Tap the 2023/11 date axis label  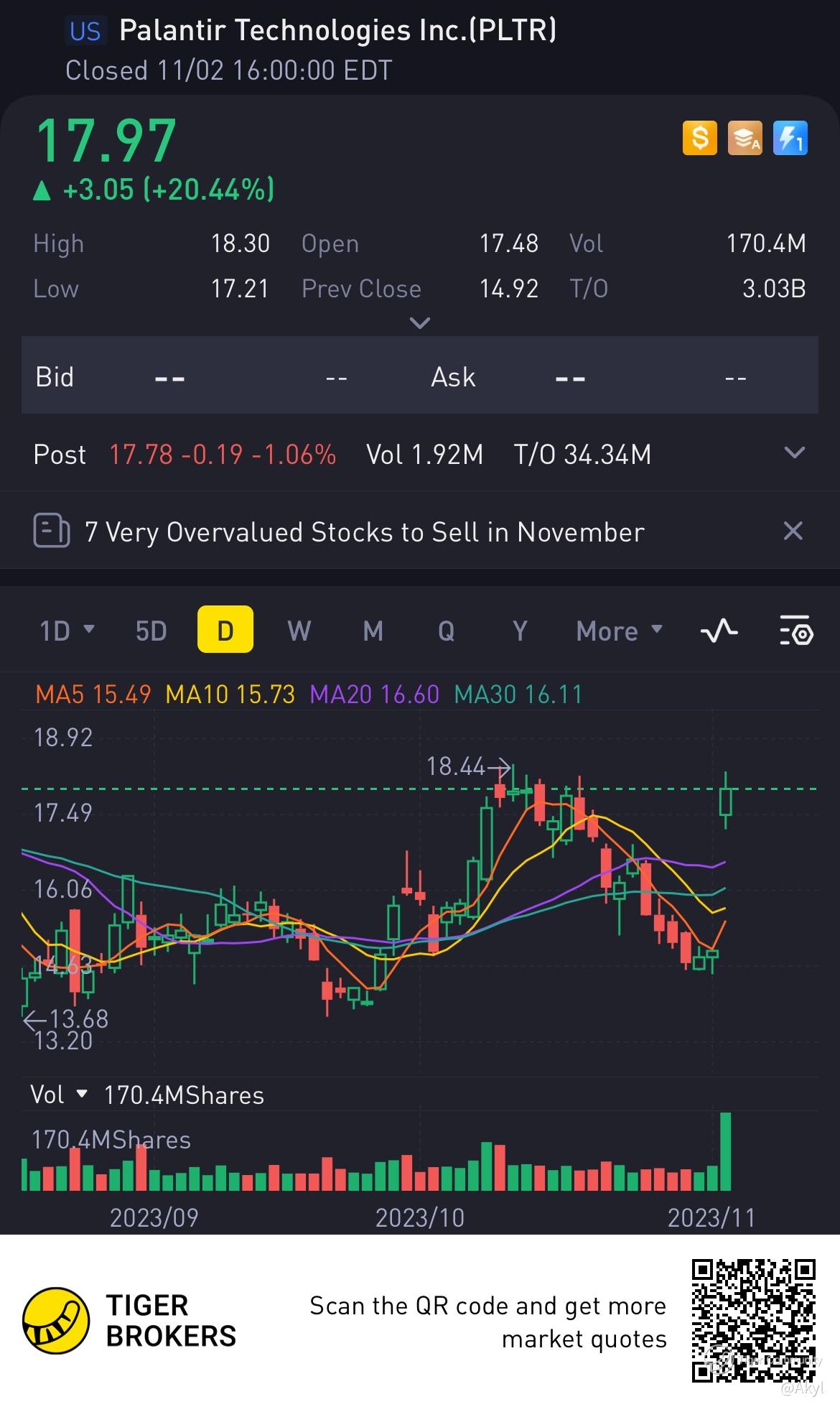coord(711,1217)
